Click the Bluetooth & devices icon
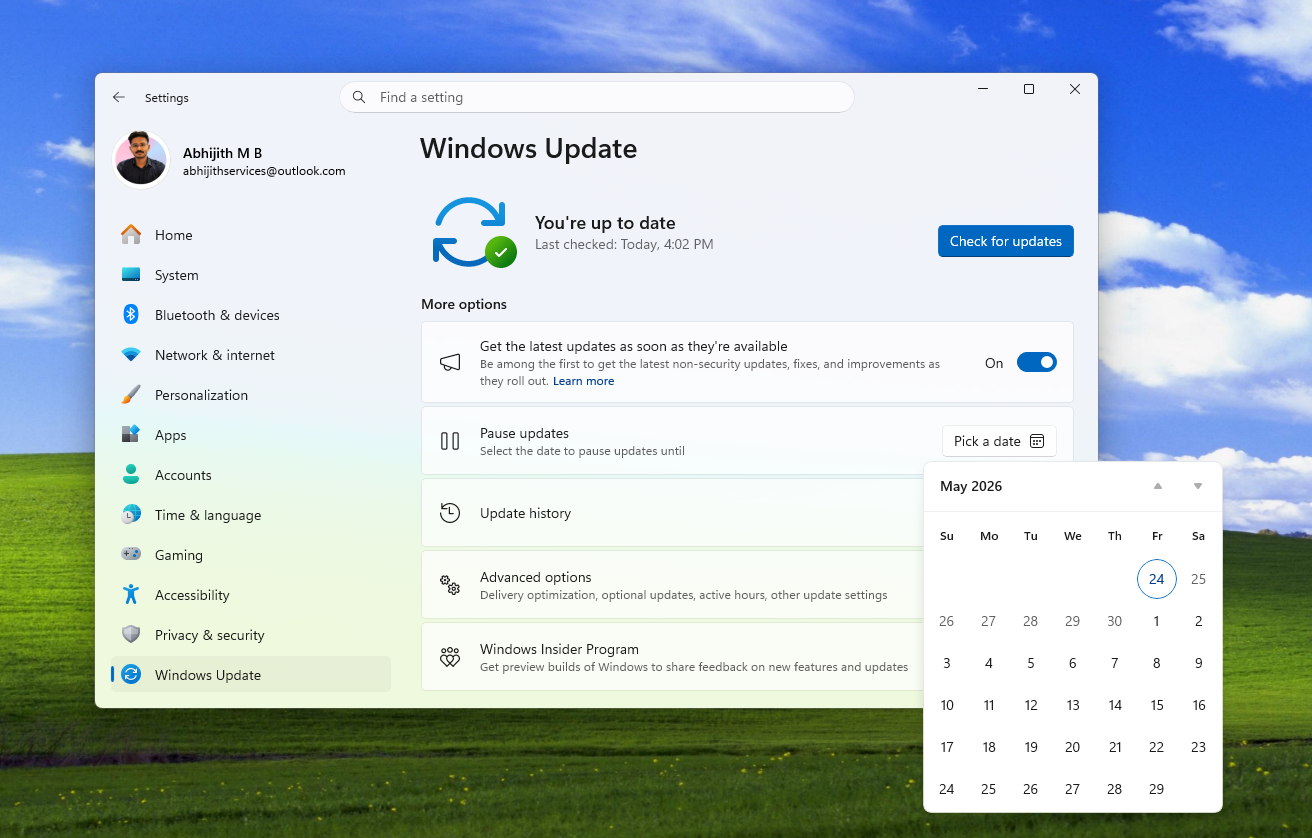The width and height of the screenshot is (1312, 838). click(131, 314)
